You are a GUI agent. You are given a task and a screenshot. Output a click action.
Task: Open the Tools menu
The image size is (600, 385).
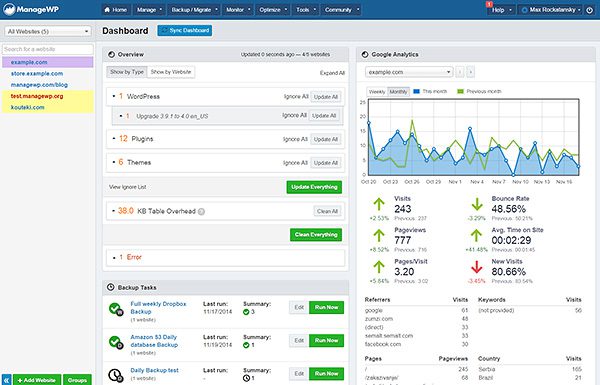coord(306,10)
